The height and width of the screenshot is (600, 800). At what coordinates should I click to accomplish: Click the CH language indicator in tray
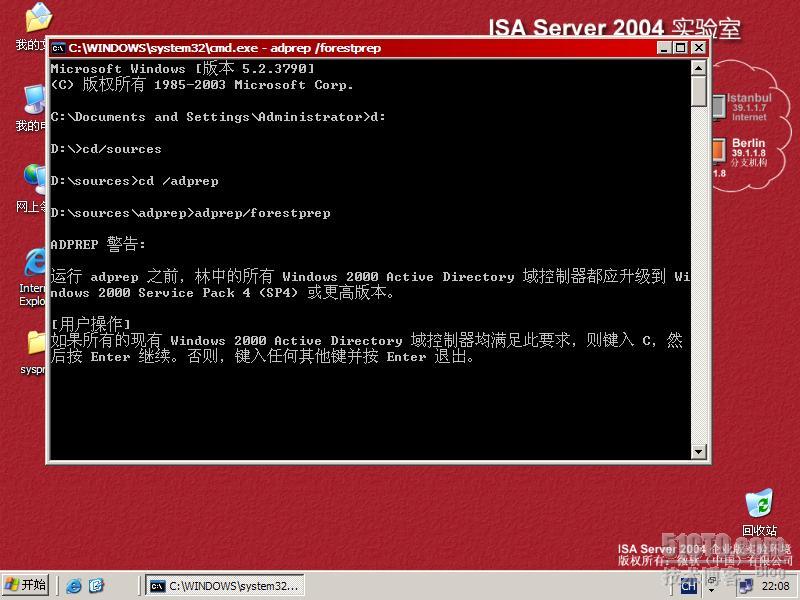[688, 586]
